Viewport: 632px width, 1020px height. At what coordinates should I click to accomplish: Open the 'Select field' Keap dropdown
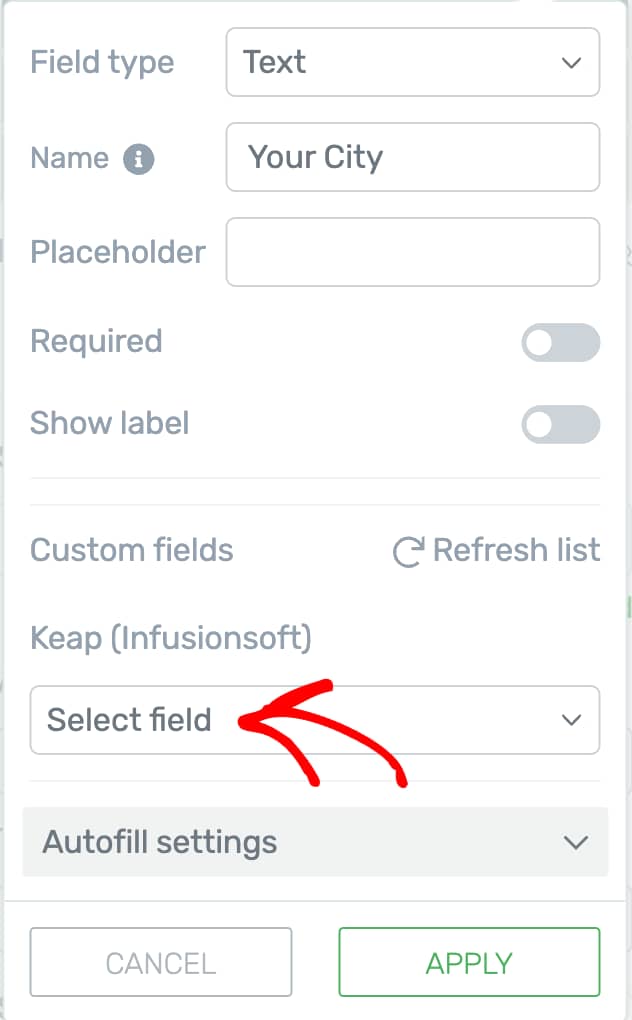(314, 720)
